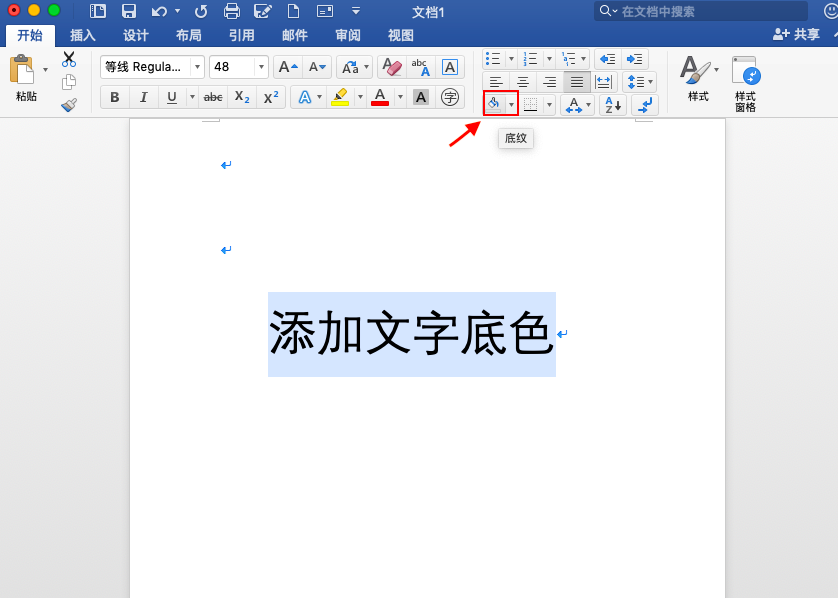Open the 样式 styles gallery

[699, 78]
